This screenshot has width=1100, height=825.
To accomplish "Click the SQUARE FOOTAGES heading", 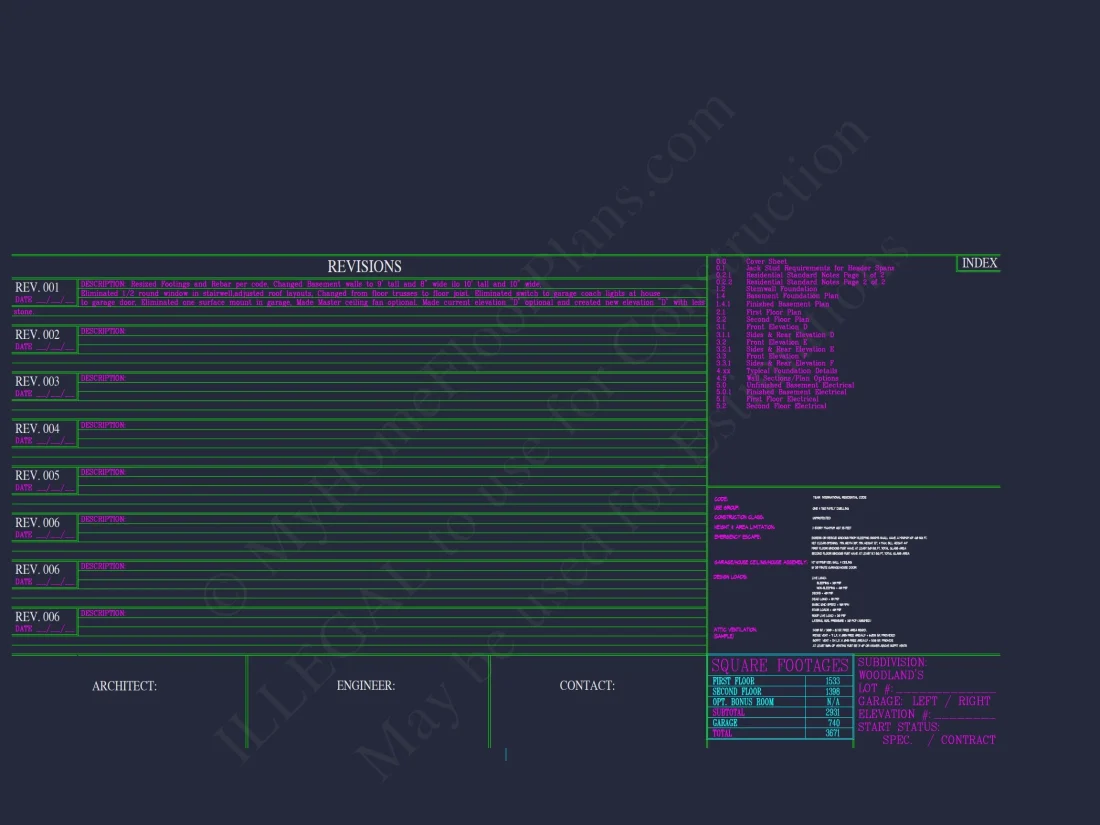I will [780, 666].
